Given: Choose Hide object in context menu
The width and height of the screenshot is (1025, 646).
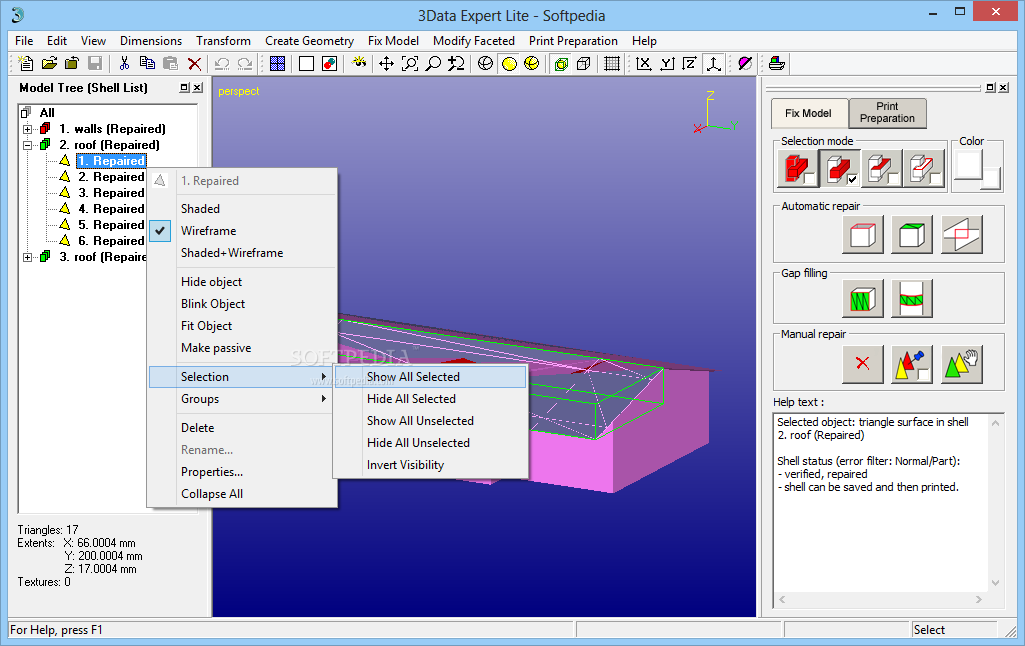Looking at the screenshot, I should pyautogui.click(x=243, y=282).
